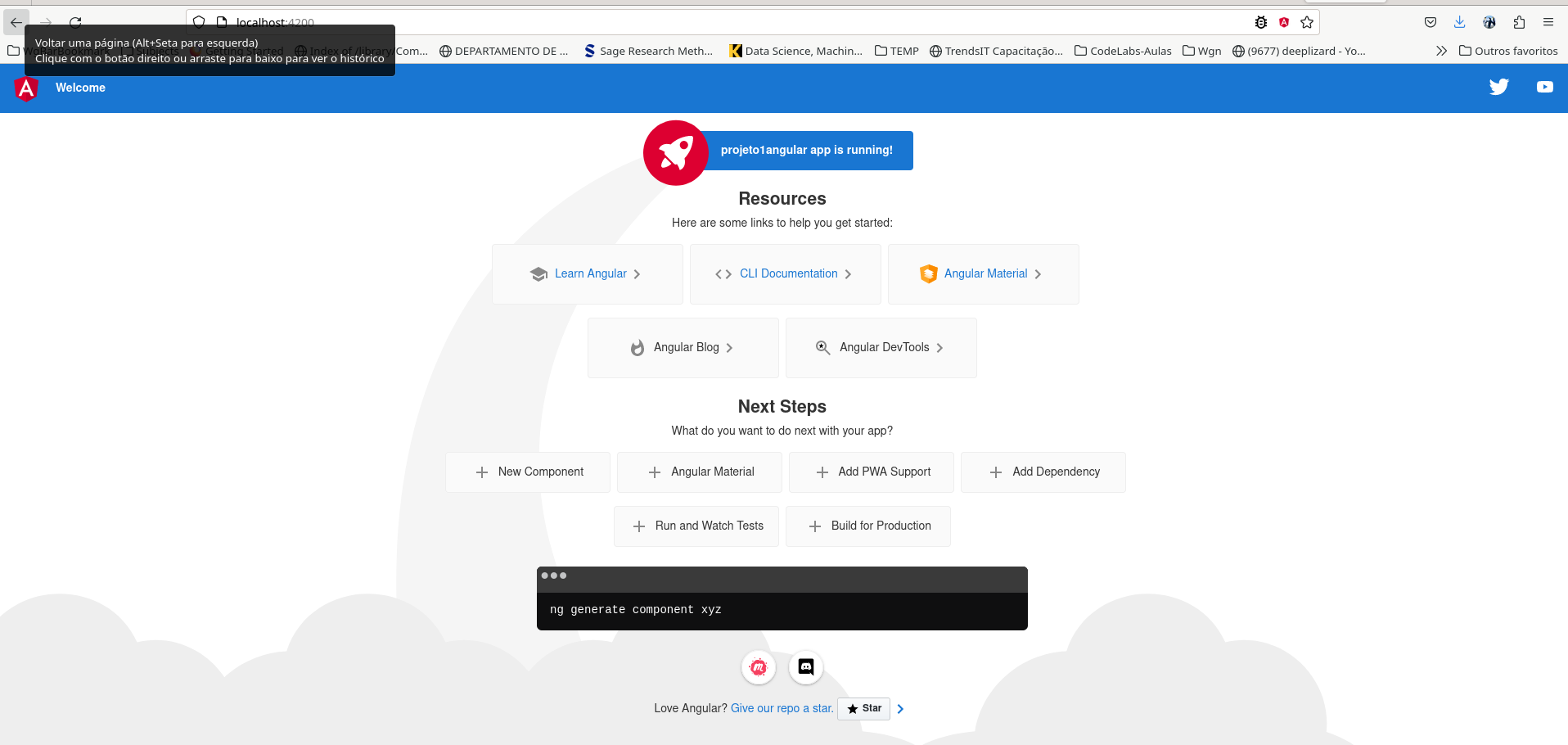This screenshot has height=745, width=1568.
Task: Click the graduation cap Learn Angular icon
Action: (538, 274)
